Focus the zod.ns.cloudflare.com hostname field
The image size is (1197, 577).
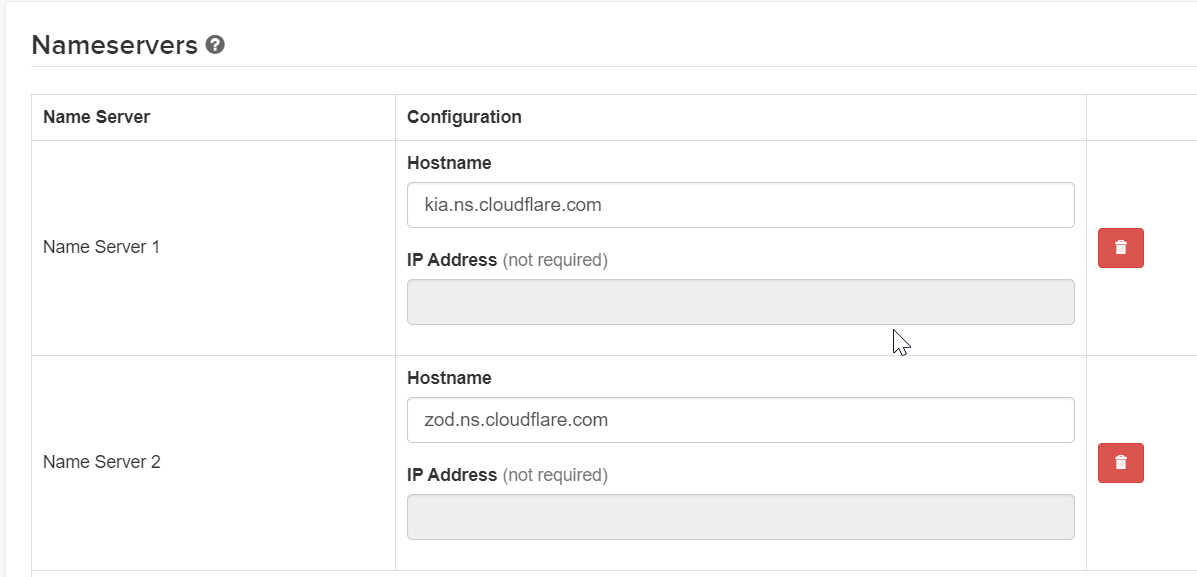point(740,420)
